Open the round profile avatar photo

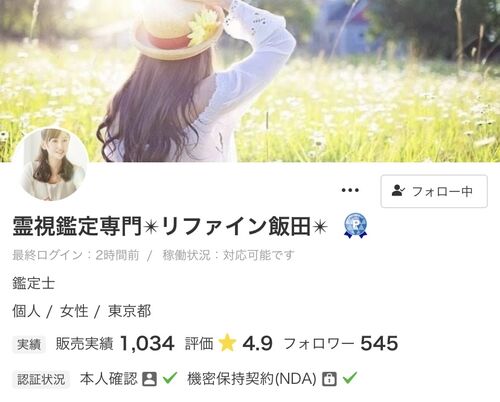(51, 164)
